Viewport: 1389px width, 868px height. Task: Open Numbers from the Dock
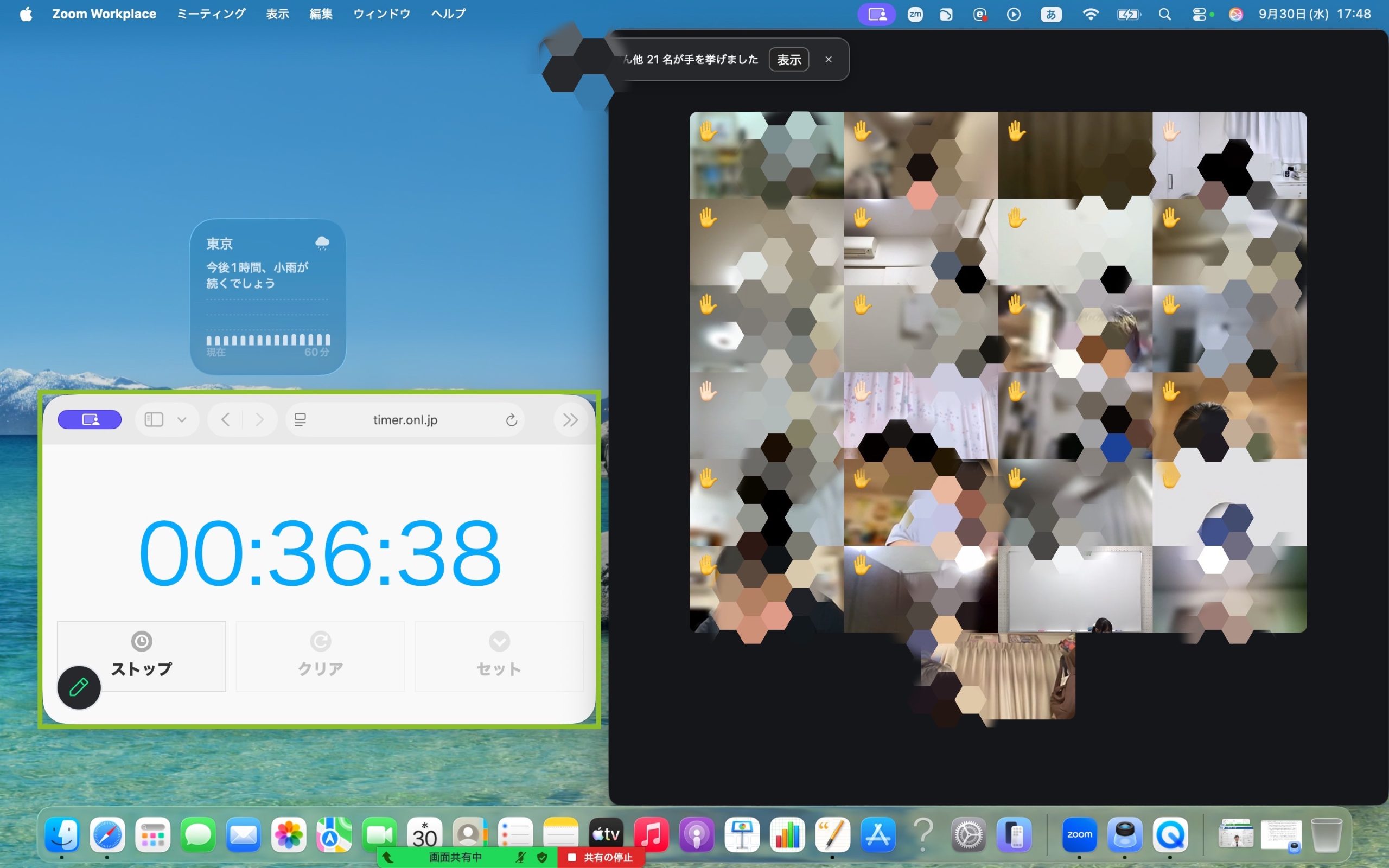click(787, 834)
